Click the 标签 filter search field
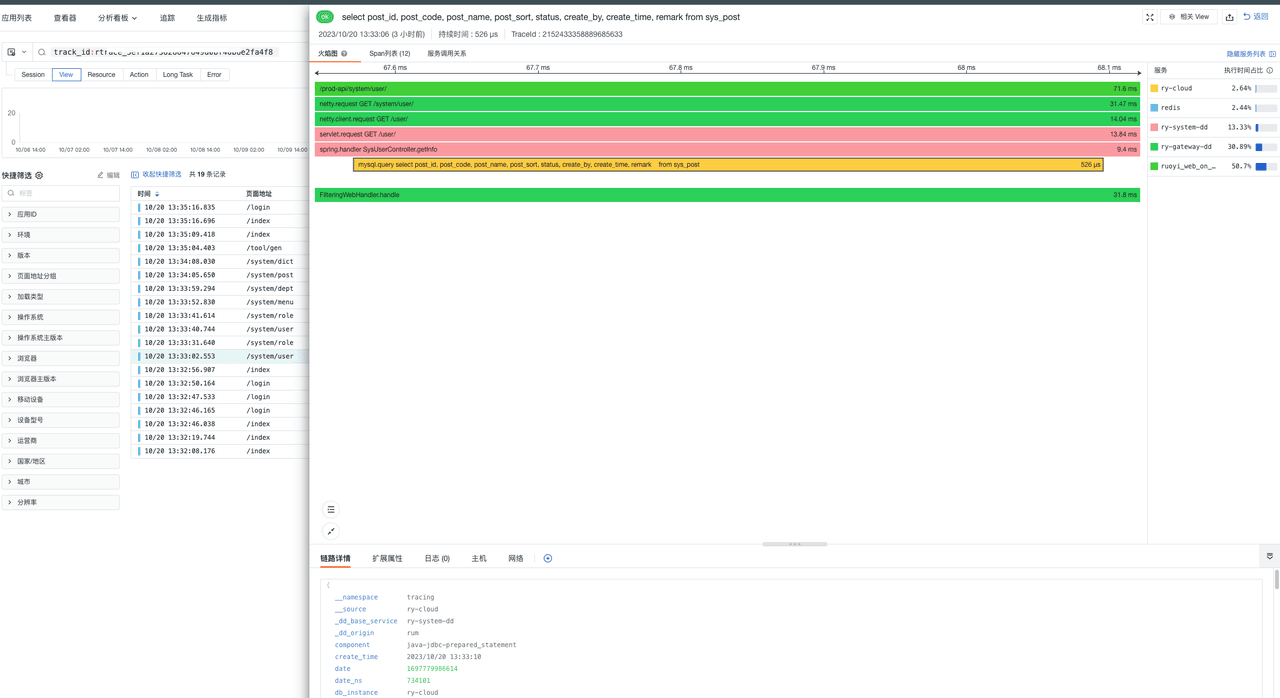This screenshot has width=1280, height=698. (61, 193)
